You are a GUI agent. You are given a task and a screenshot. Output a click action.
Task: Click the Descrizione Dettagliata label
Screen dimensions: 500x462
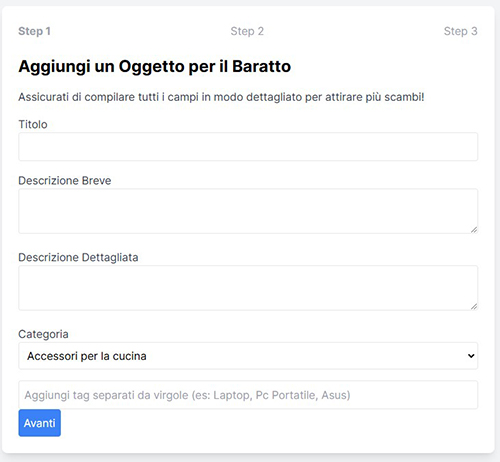[x=78, y=258]
